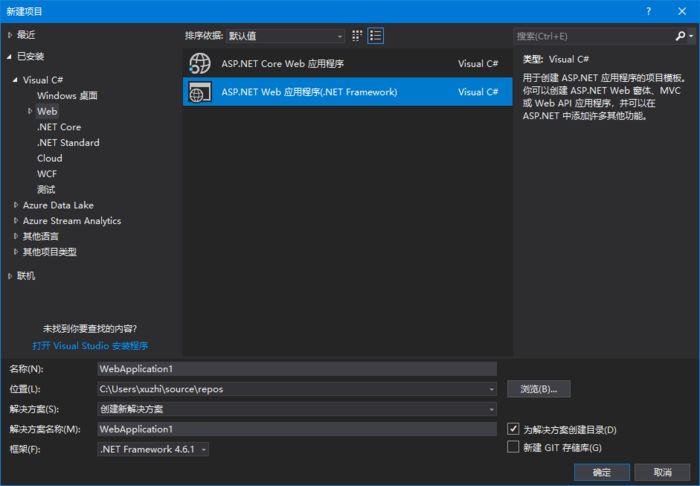Close the 新建项目 dialog
The height and width of the screenshot is (486, 700).
[x=682, y=11]
